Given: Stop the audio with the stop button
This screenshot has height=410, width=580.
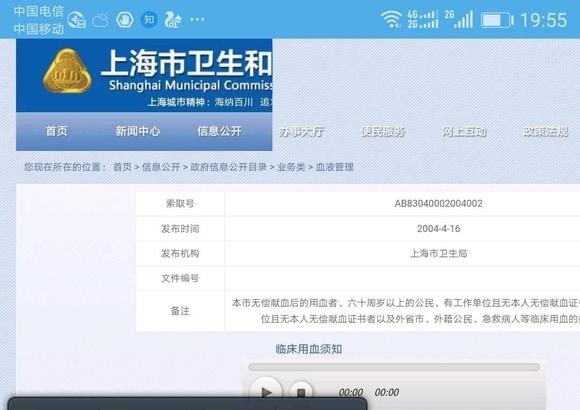Looking at the screenshot, I should point(301,391).
